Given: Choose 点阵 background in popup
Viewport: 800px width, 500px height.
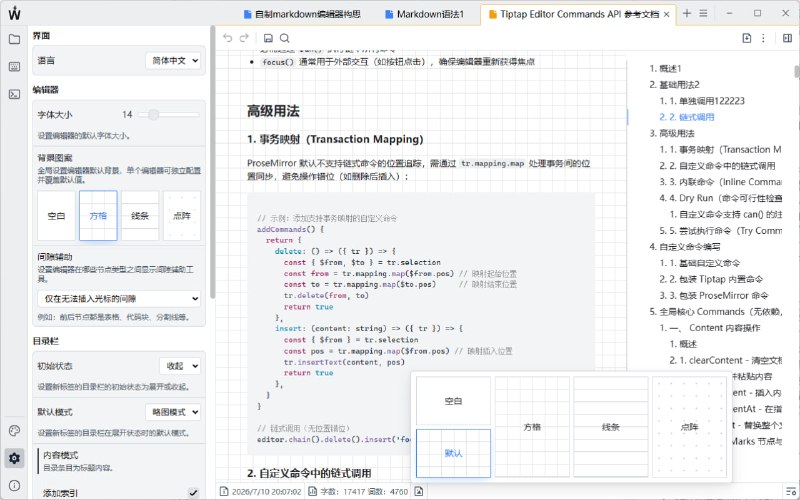Looking at the screenshot, I should pos(689,427).
